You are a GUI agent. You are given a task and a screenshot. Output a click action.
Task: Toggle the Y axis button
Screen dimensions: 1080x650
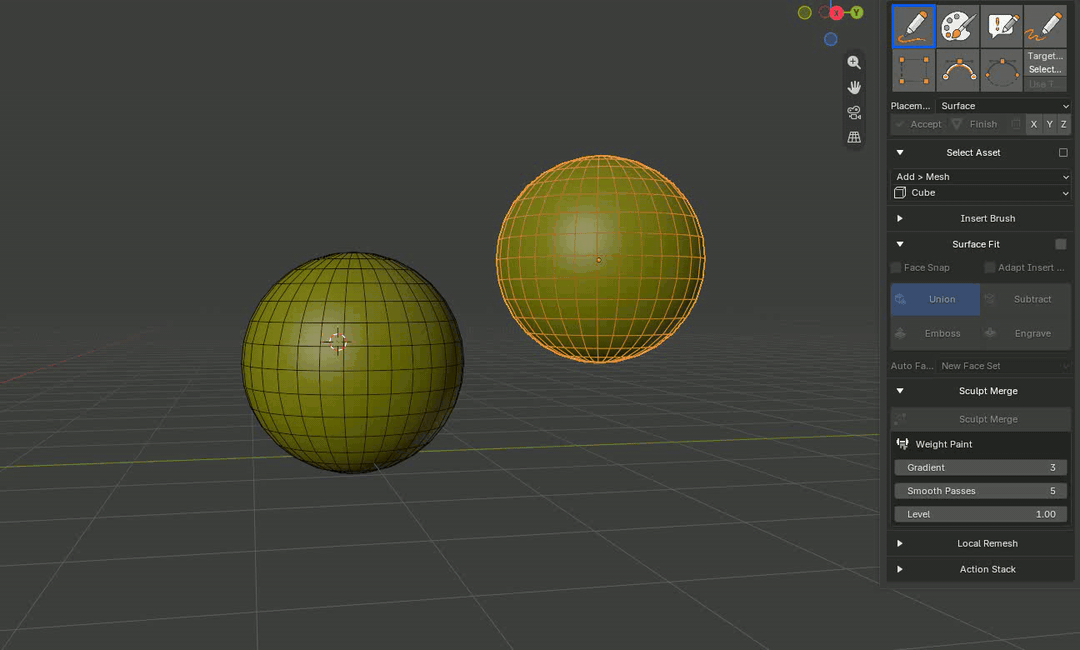pyautogui.click(x=1049, y=125)
